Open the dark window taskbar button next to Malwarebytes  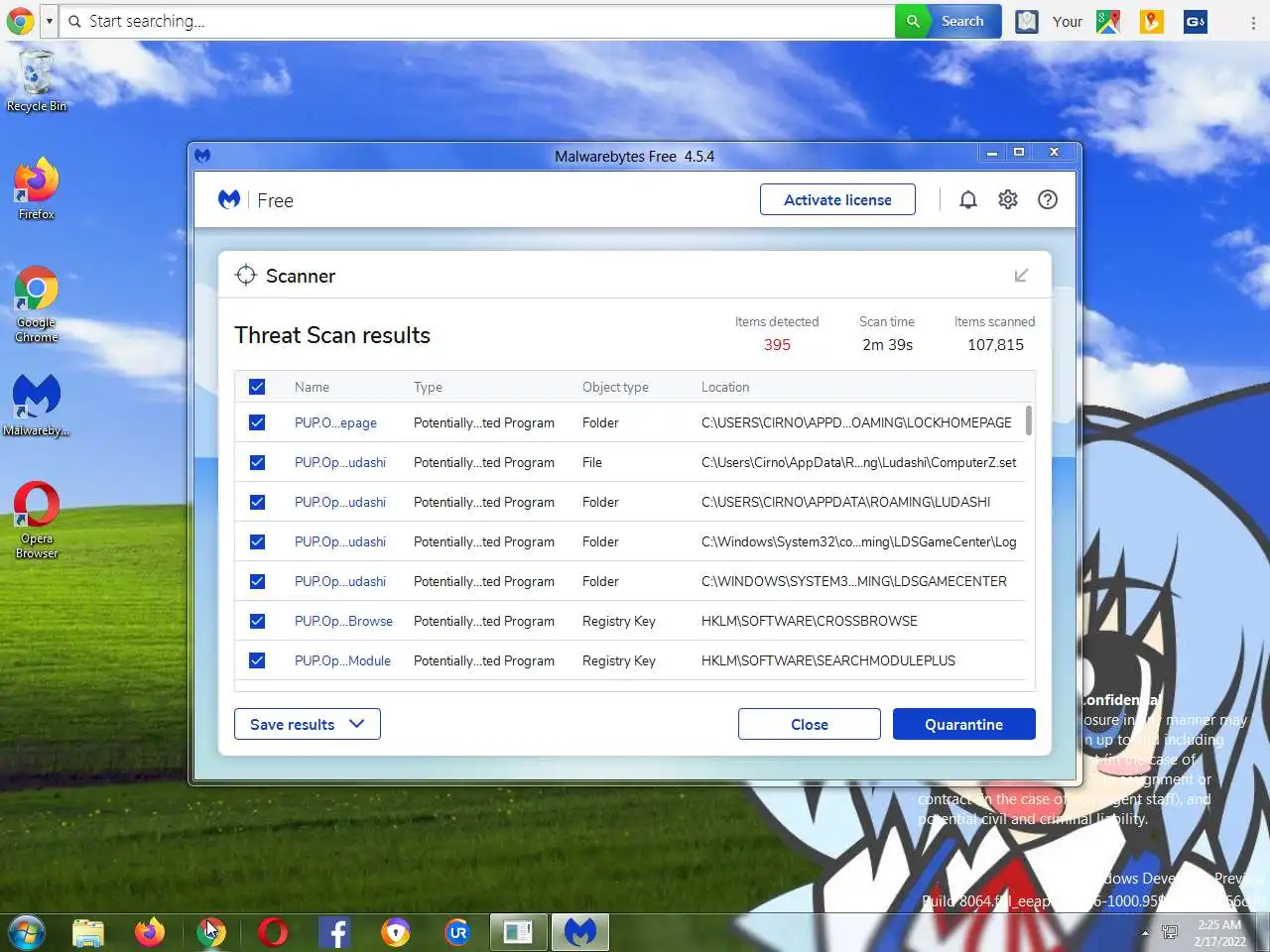[x=518, y=932]
